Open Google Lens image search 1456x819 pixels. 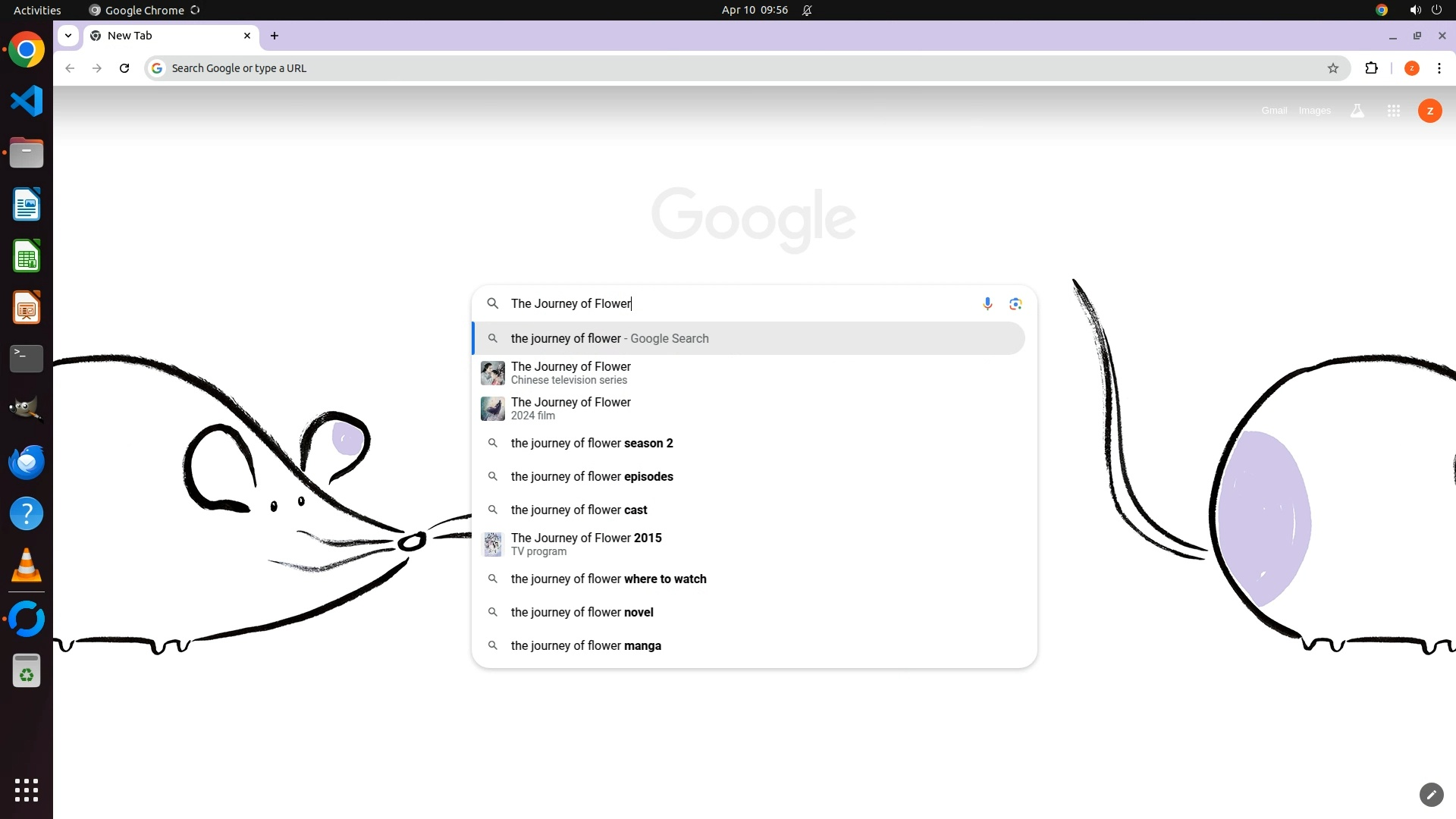1015,303
